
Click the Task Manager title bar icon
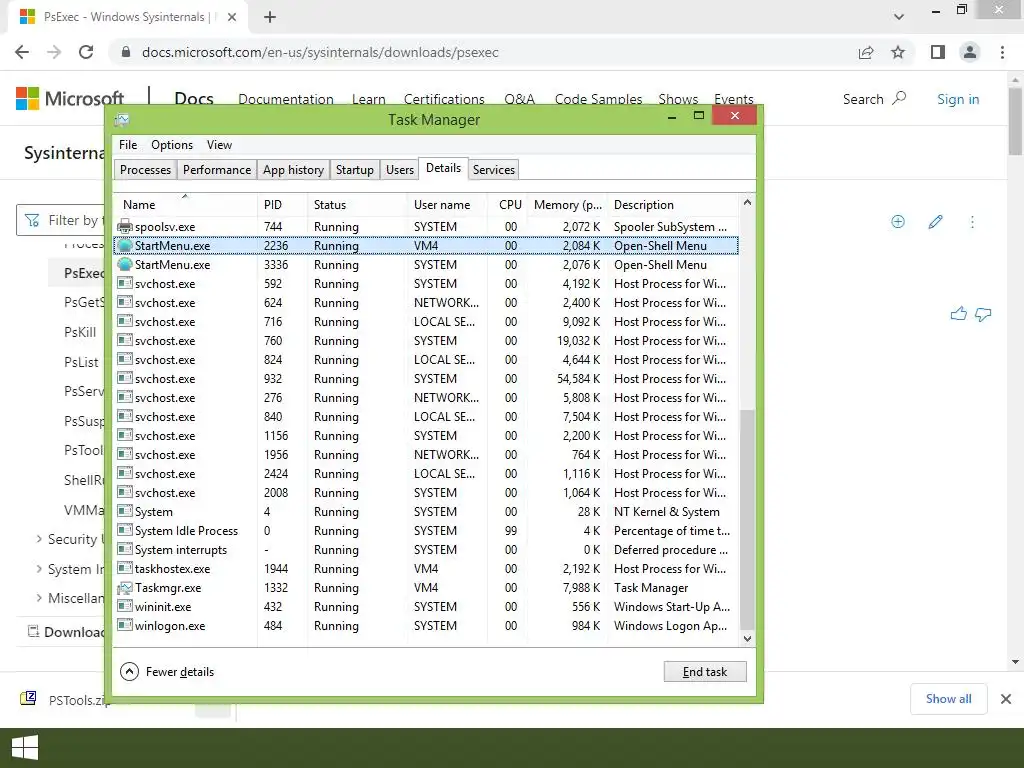click(x=122, y=120)
